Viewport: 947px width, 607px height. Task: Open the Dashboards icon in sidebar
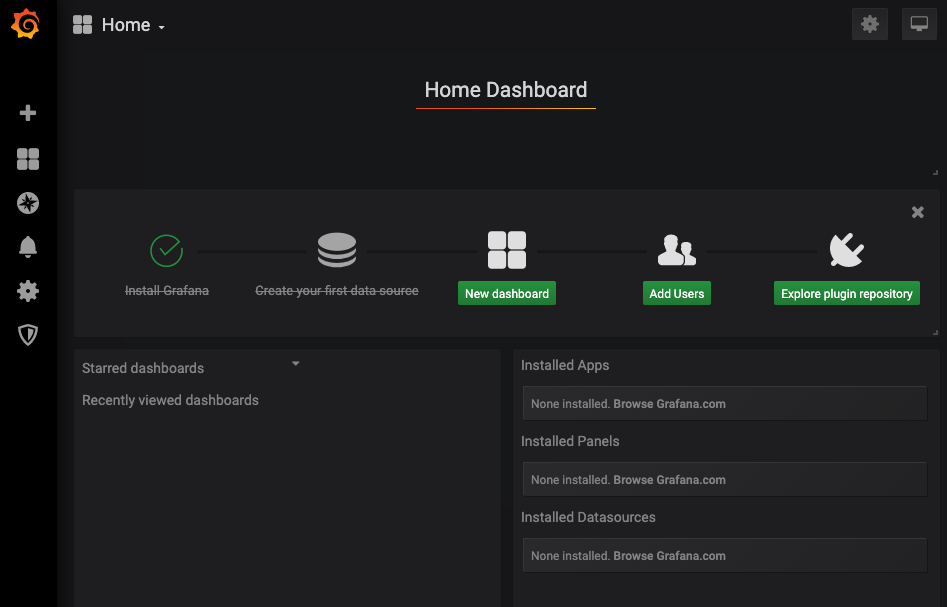[28, 159]
